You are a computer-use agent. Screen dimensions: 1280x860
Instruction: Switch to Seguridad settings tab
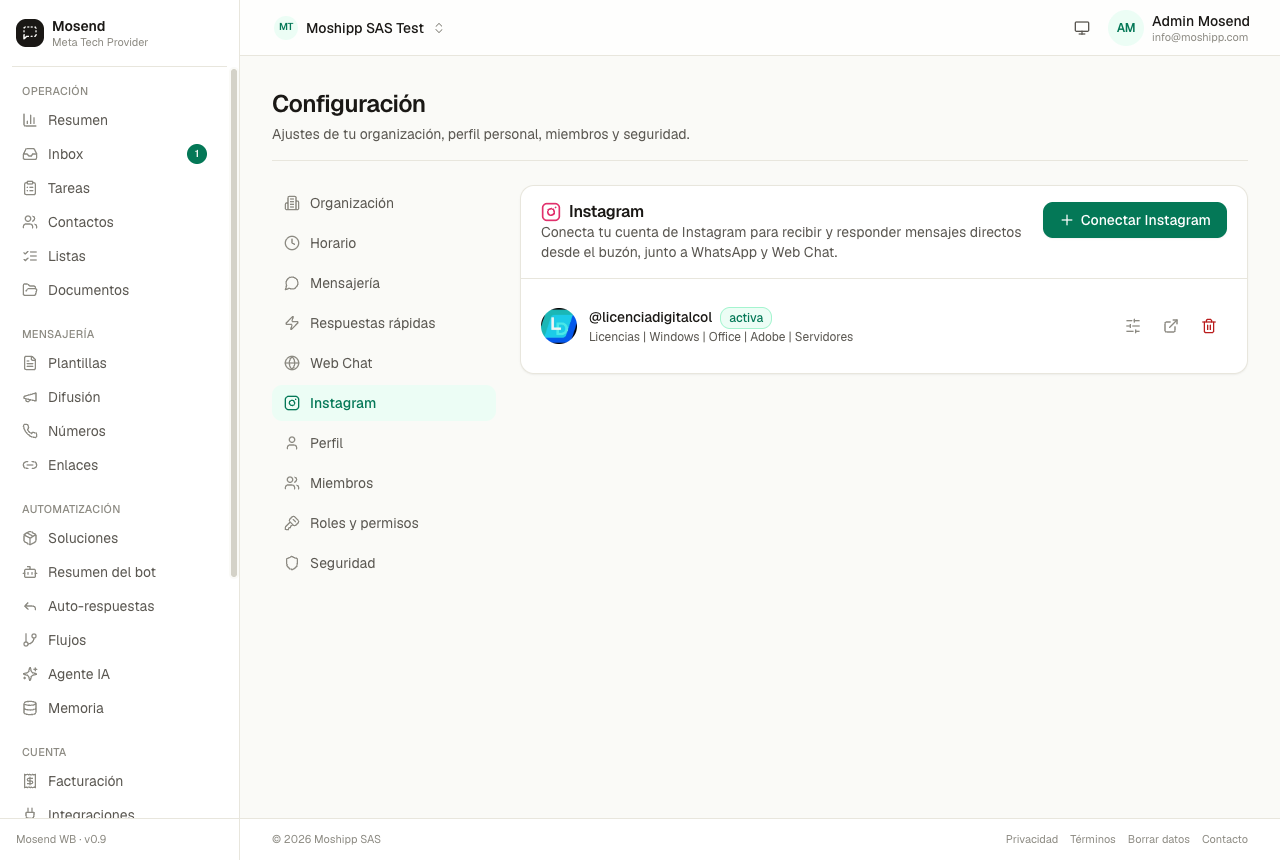pyautogui.click(x=384, y=563)
